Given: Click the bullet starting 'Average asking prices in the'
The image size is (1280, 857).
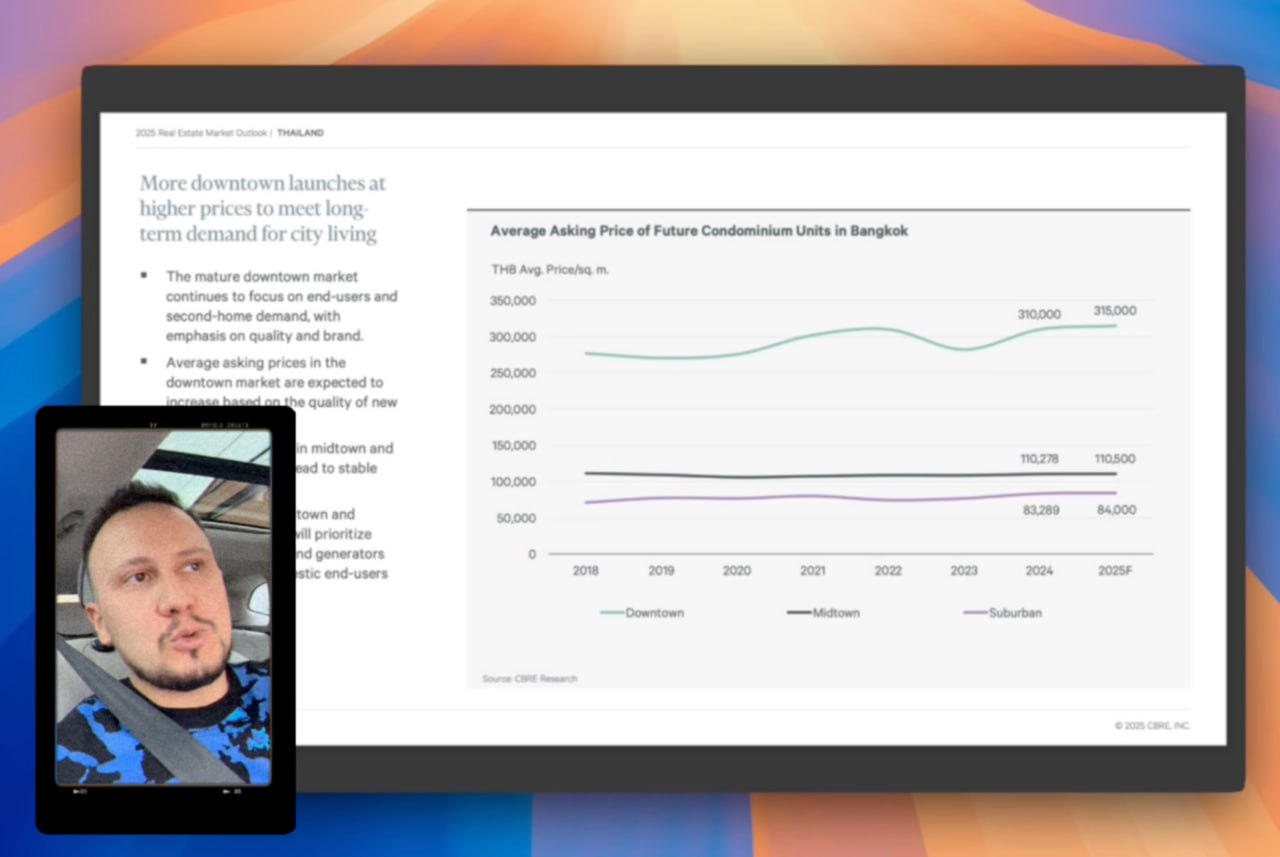Looking at the screenshot, I should pyautogui.click(x=281, y=382).
